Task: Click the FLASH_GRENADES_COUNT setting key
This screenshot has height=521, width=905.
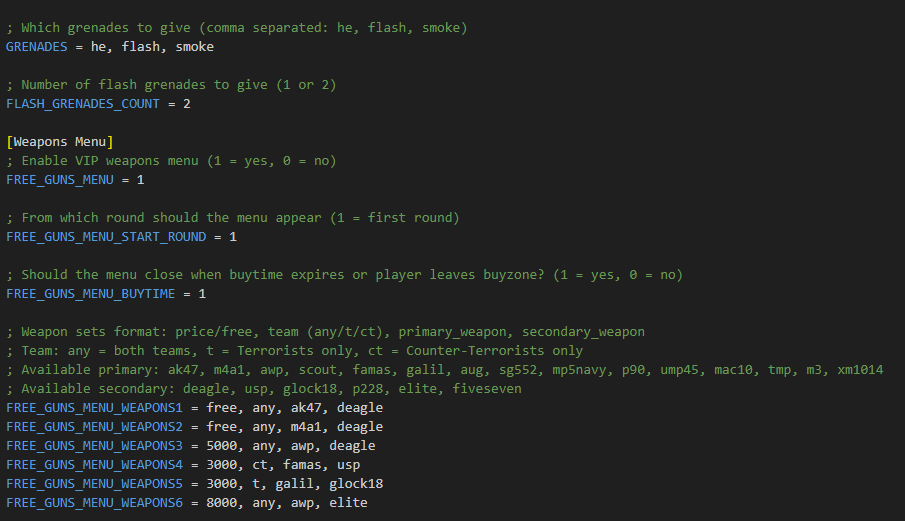Action: tap(84, 103)
